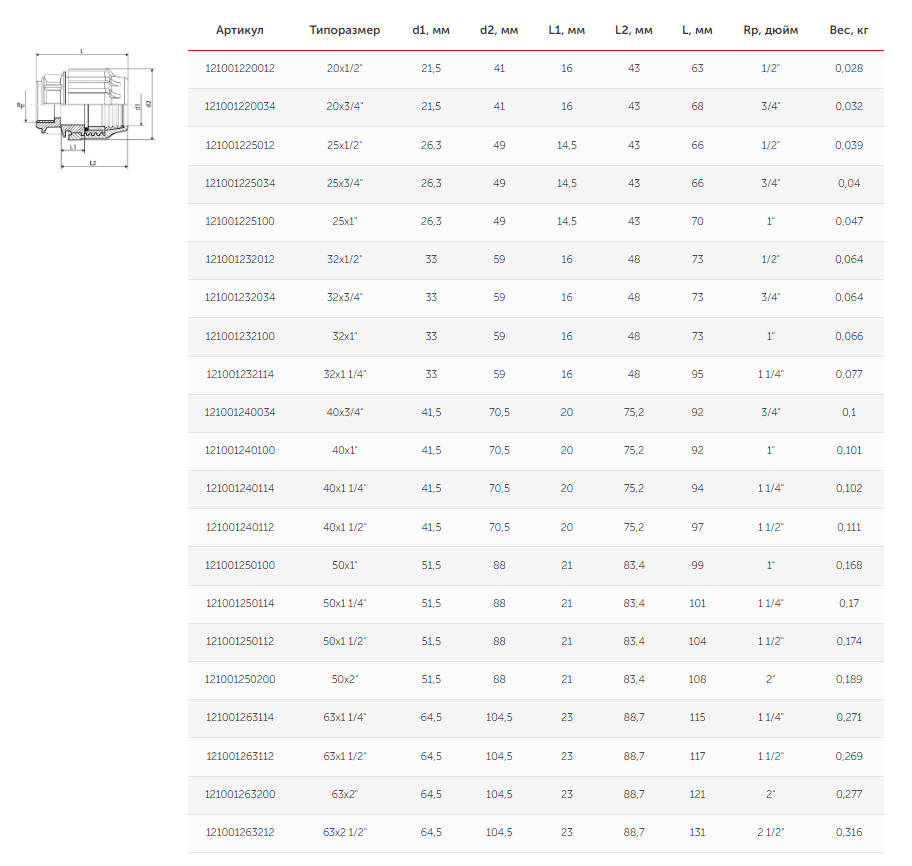Select article number 121001225012
The width and height of the screenshot is (912, 866).
pos(240,145)
